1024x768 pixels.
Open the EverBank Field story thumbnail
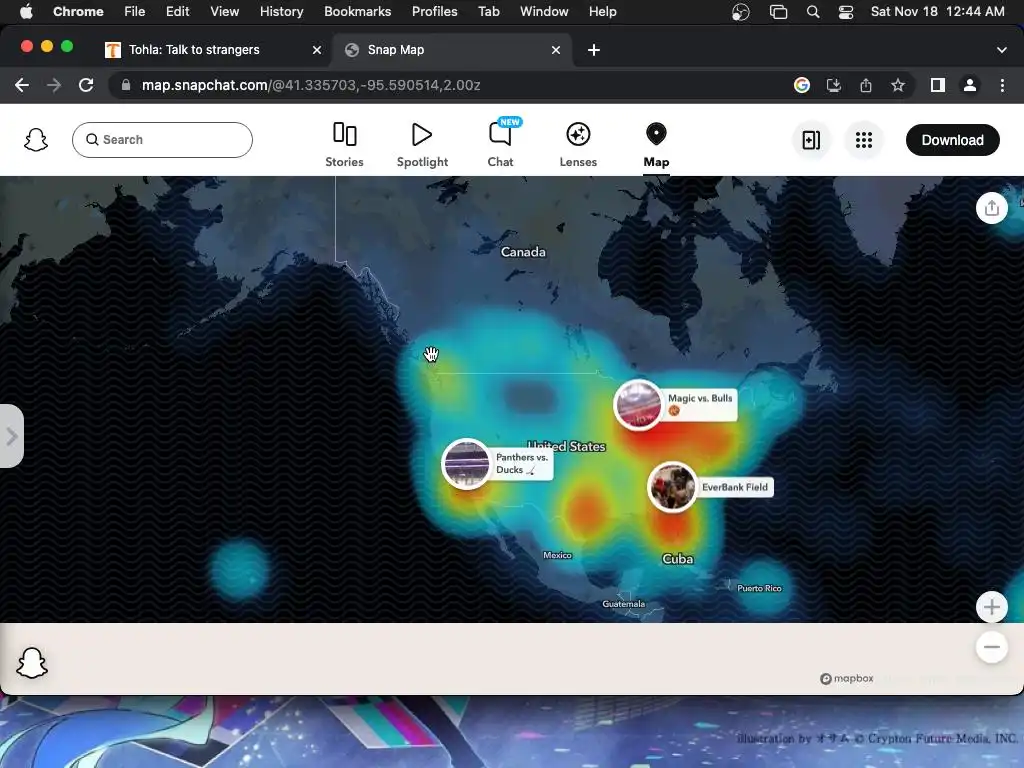point(672,487)
